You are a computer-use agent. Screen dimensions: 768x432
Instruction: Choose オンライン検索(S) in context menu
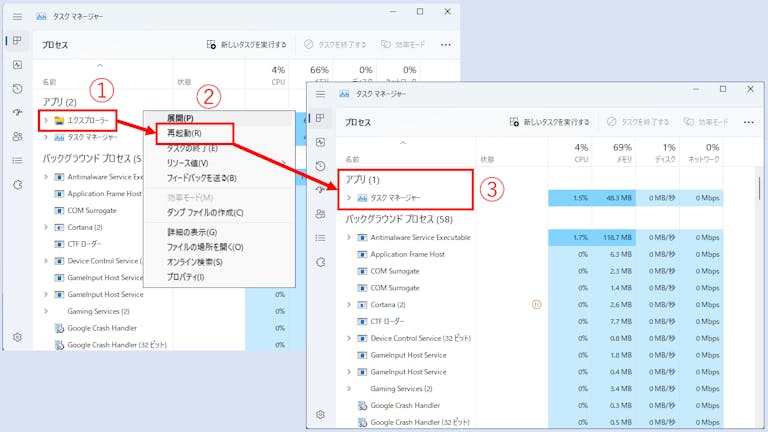[x=219, y=262]
